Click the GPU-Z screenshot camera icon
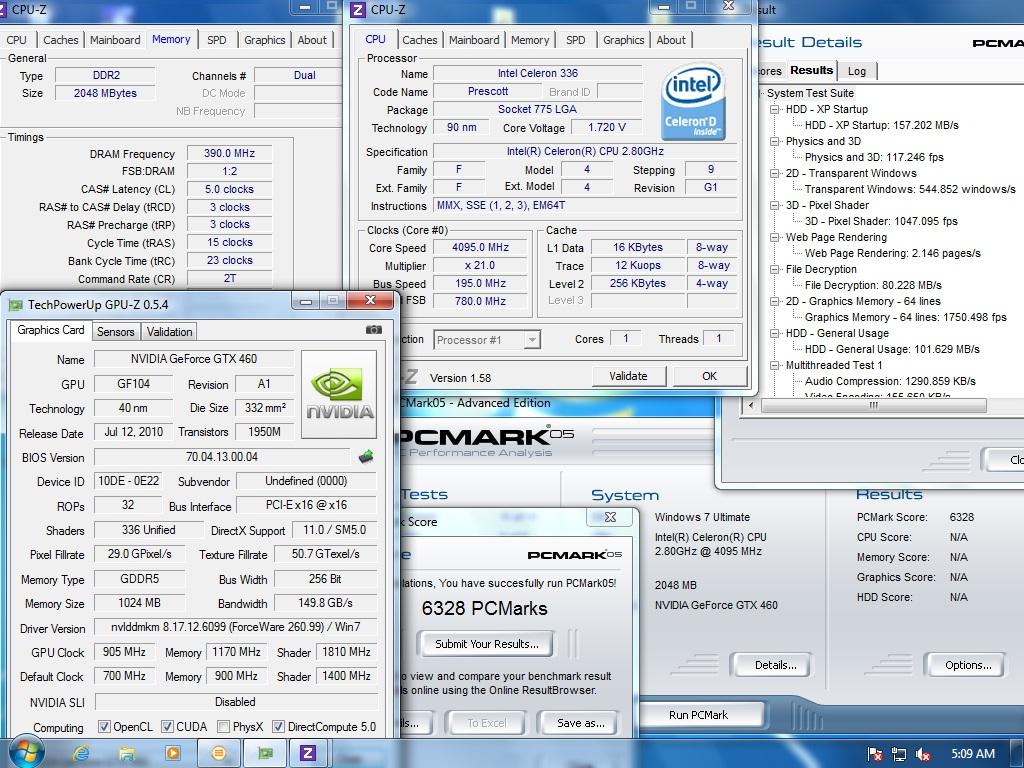This screenshot has height=768, width=1024. [374, 330]
